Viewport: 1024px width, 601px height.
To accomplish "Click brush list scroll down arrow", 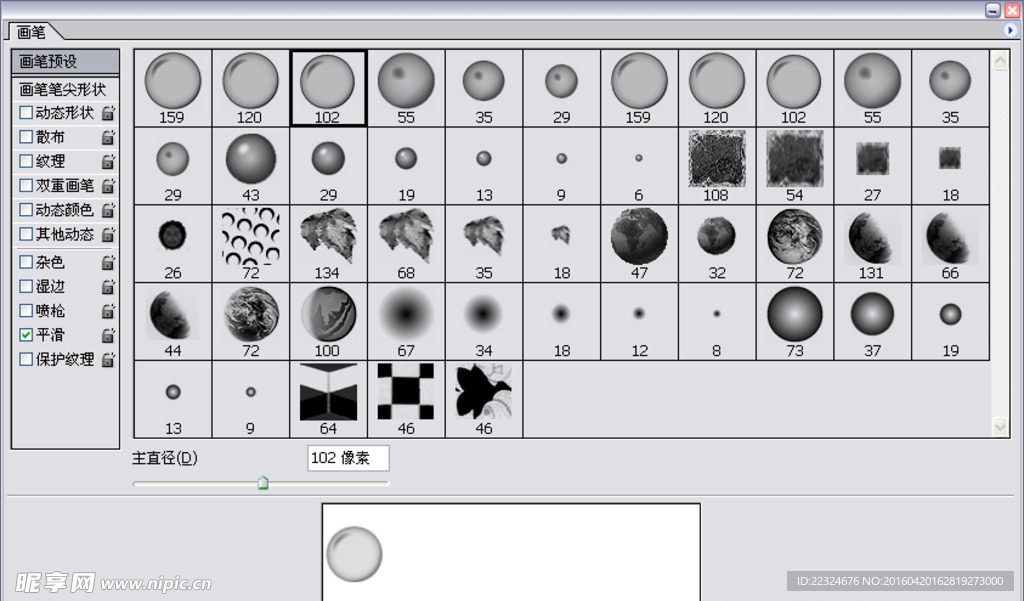I will [1000, 427].
